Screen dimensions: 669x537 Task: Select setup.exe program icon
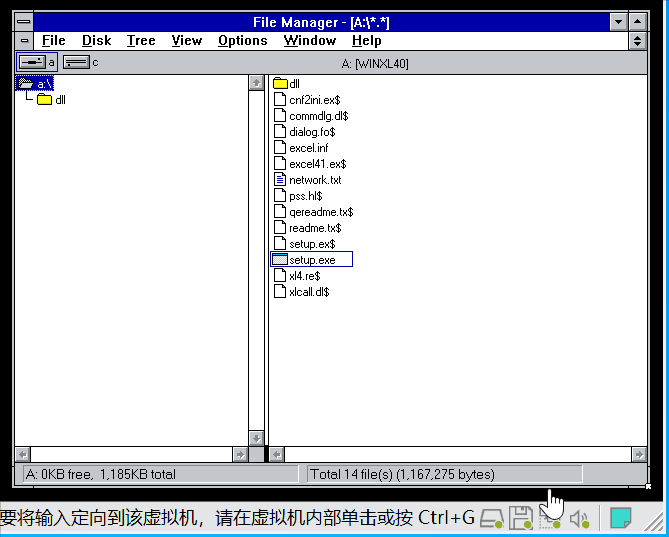280,259
